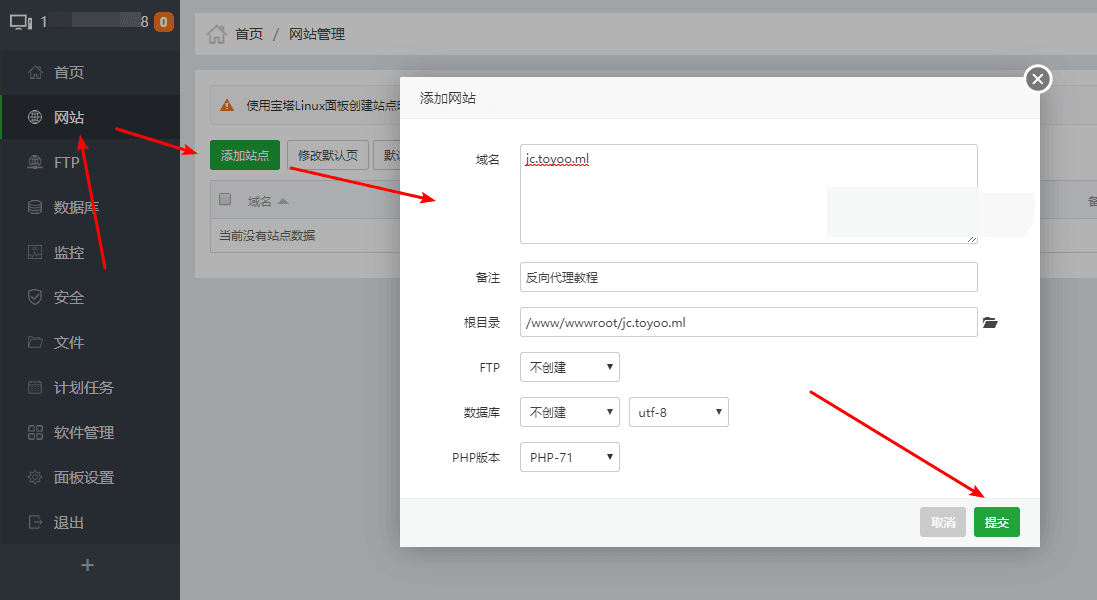The width and height of the screenshot is (1097, 600).
Task: Toggle the select-all checkbox in site table
Action: 225,200
